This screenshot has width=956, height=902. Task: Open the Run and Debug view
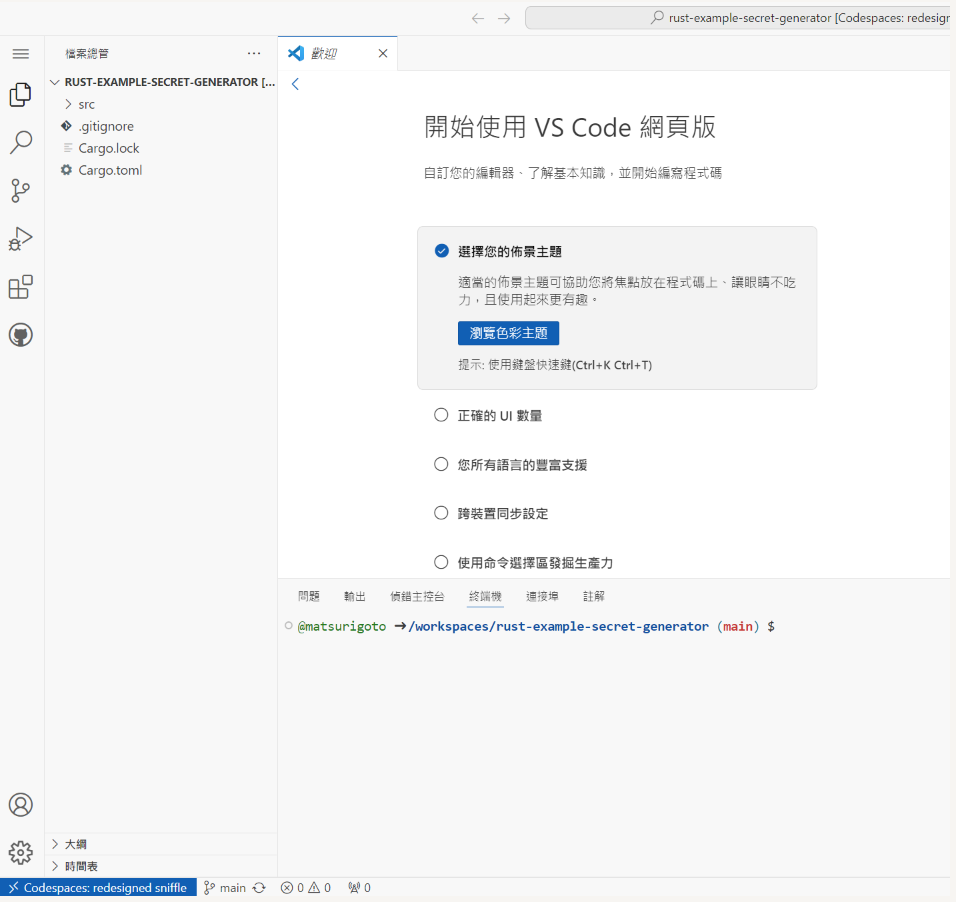click(21, 238)
